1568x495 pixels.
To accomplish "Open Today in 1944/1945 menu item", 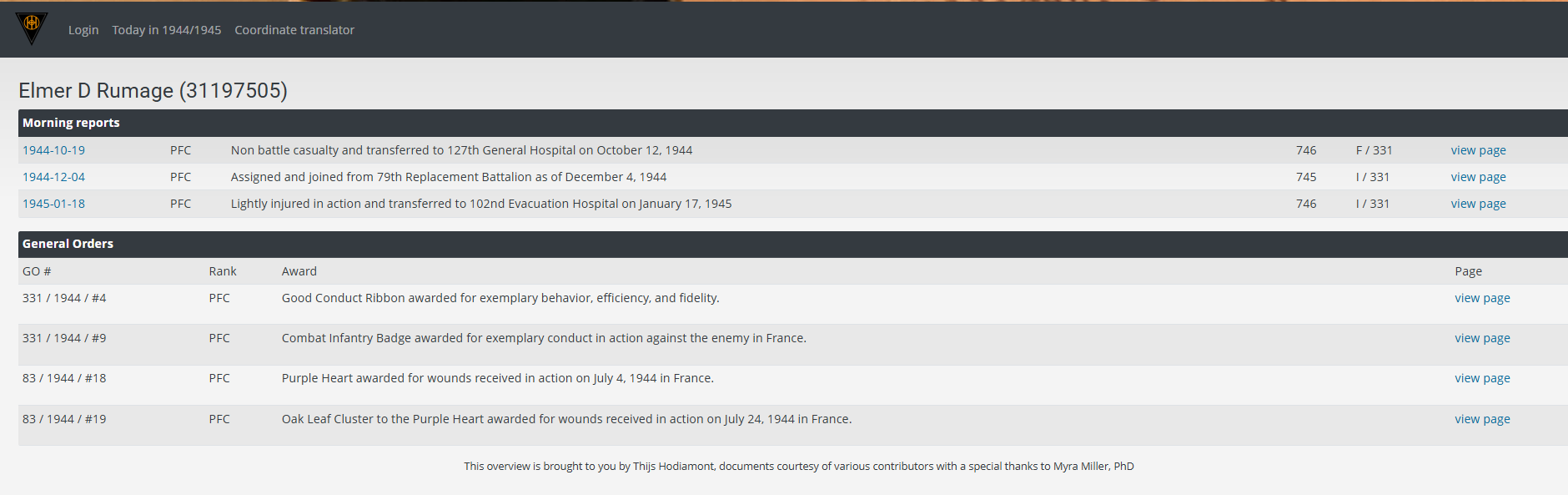I will (167, 30).
